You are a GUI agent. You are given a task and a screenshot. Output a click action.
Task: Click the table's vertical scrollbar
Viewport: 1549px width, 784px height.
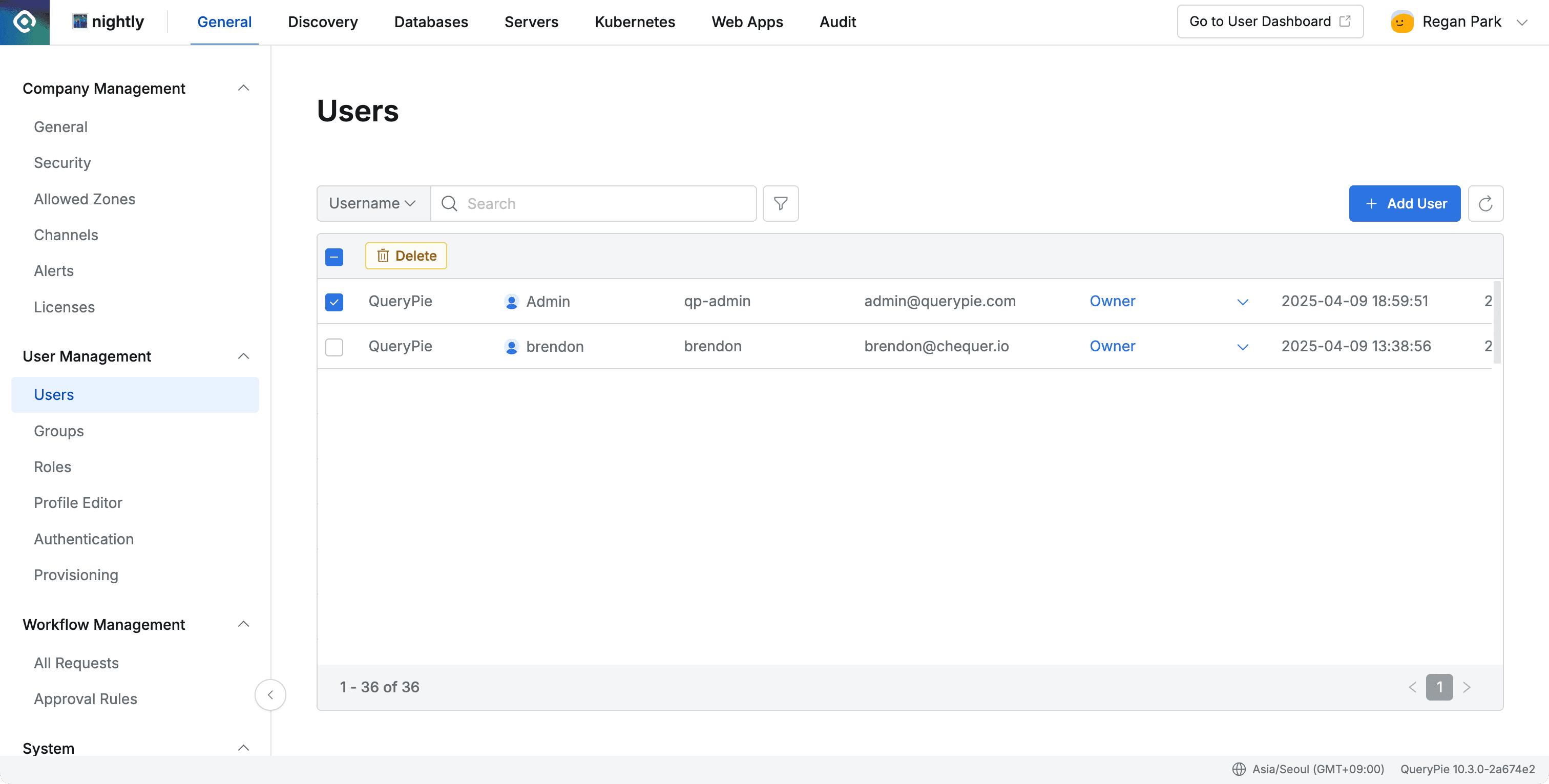tap(1497, 323)
